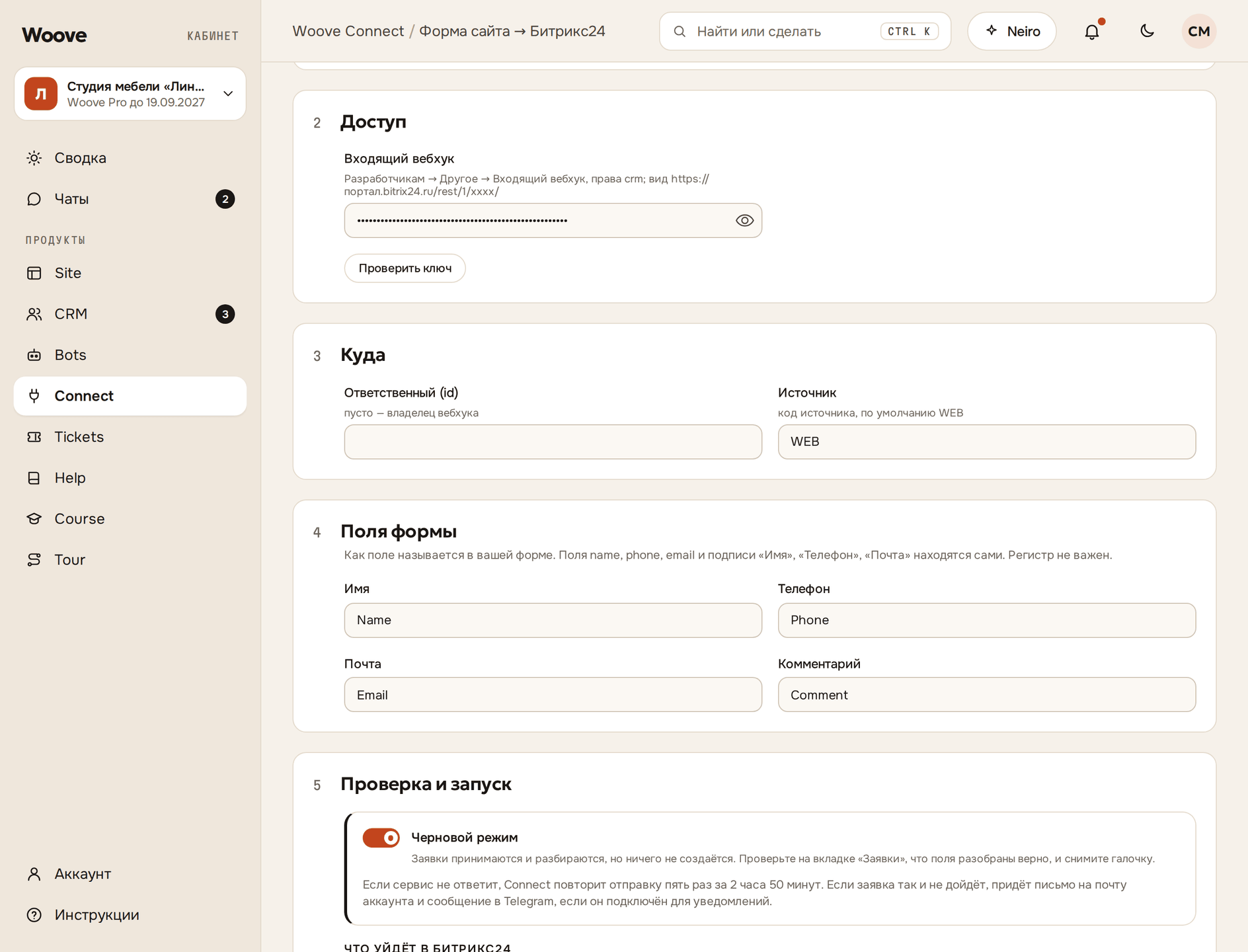Click the CRM badge showing 3
Image resolution: width=1248 pixels, height=952 pixels.
coord(225,314)
